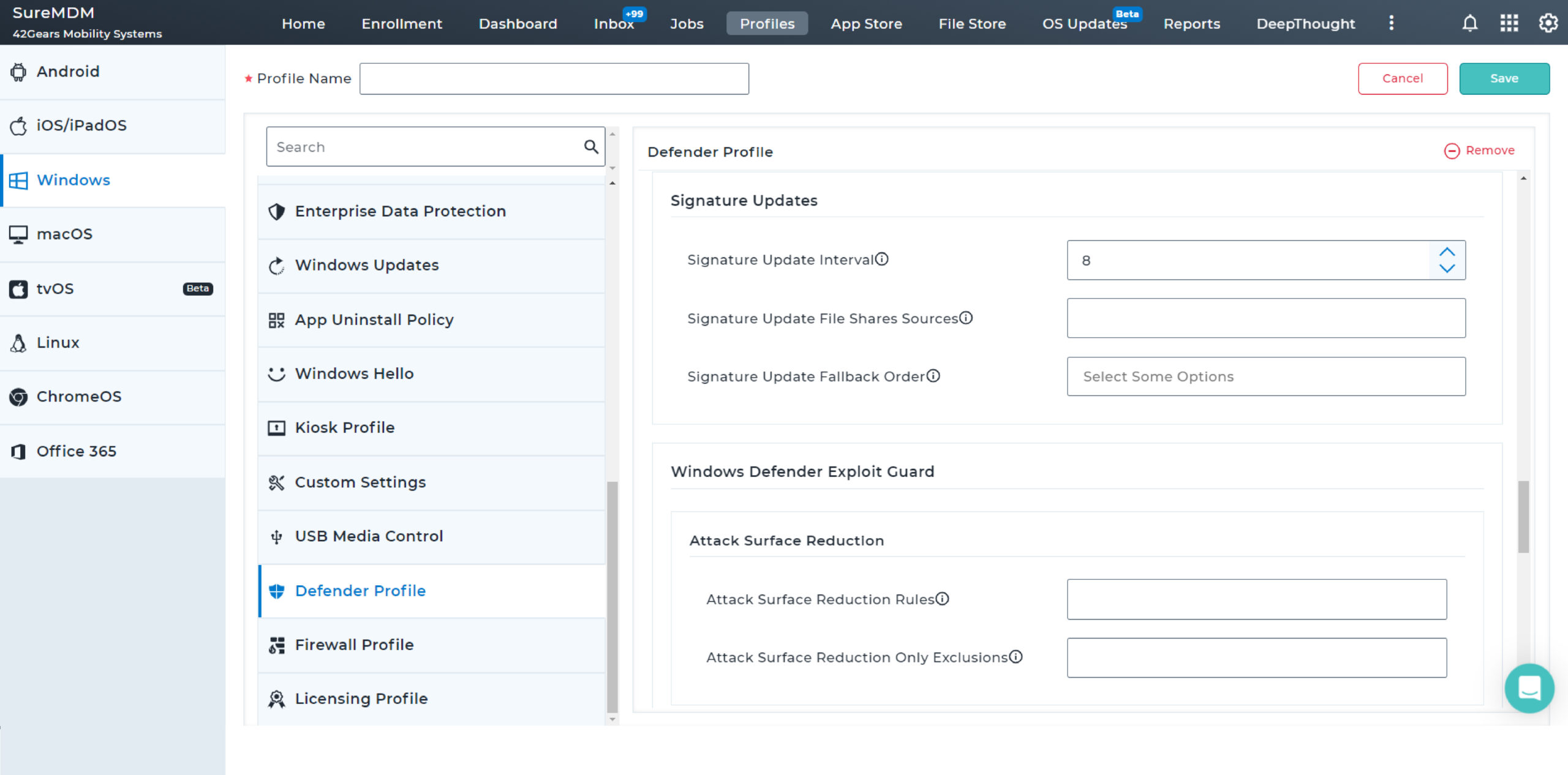Click the USB Media Control icon

(x=277, y=537)
